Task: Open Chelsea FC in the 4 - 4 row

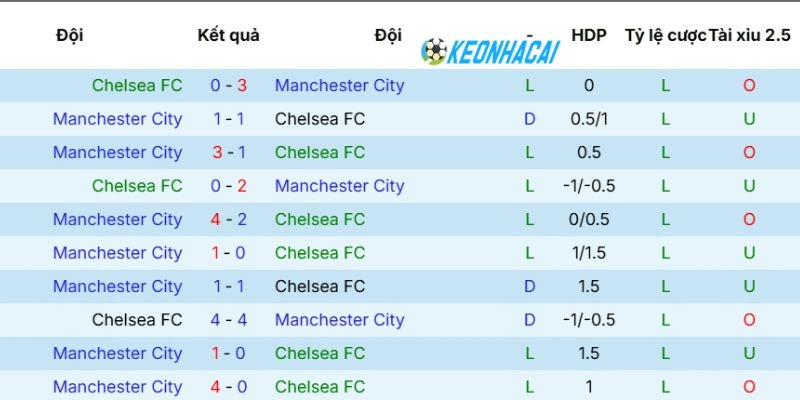Action: (137, 320)
